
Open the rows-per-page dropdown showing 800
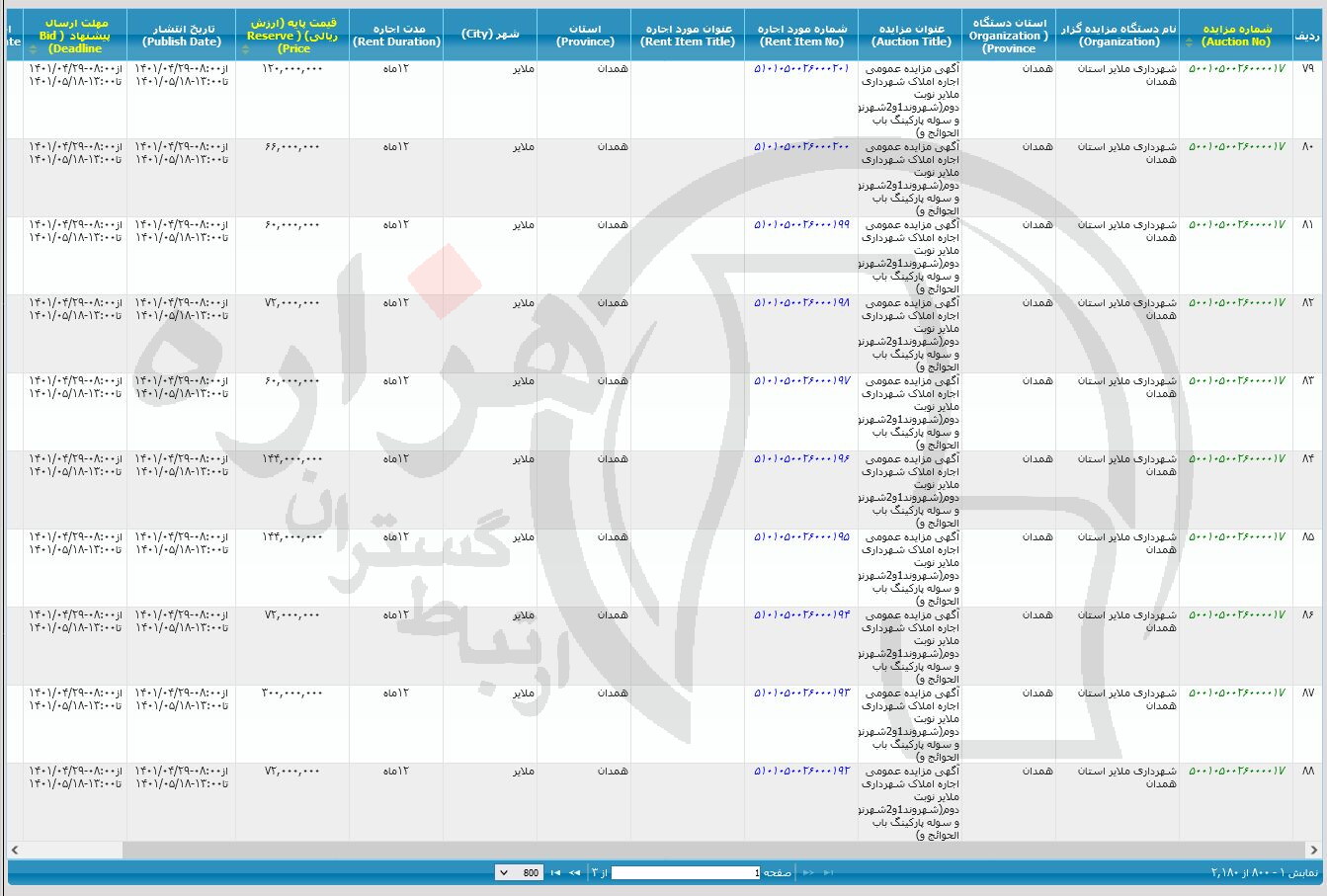(x=519, y=872)
